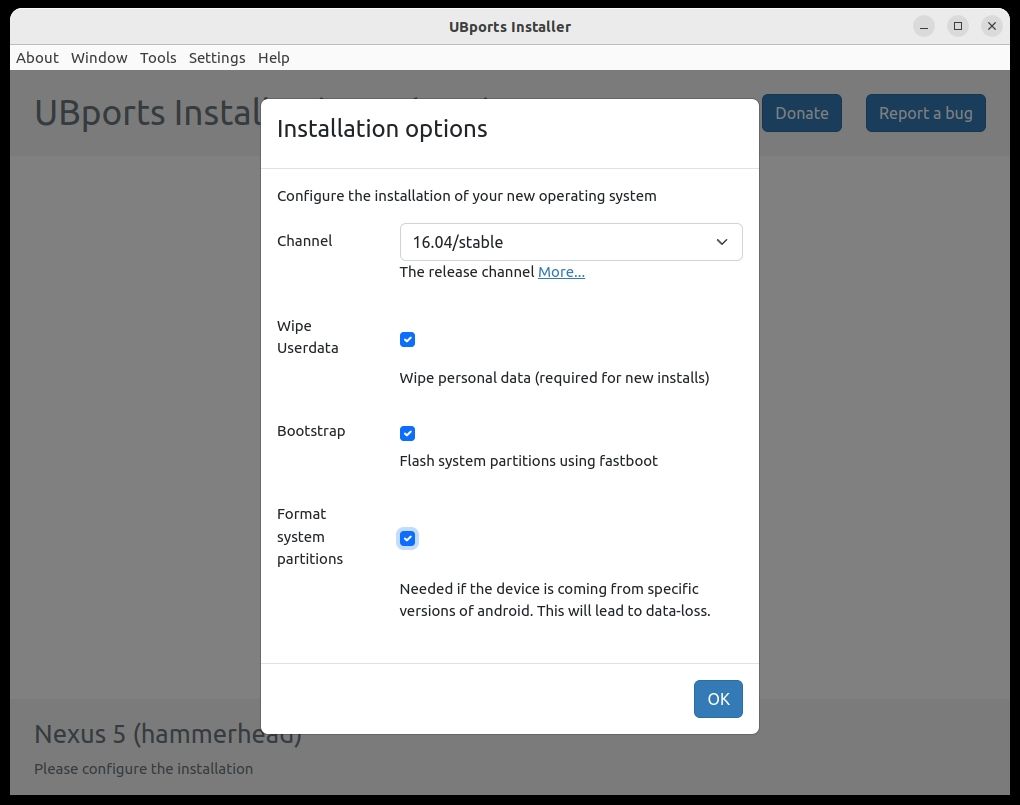This screenshot has width=1020, height=805.
Task: Minimize the UBports Installer window
Action: pyautogui.click(x=924, y=27)
